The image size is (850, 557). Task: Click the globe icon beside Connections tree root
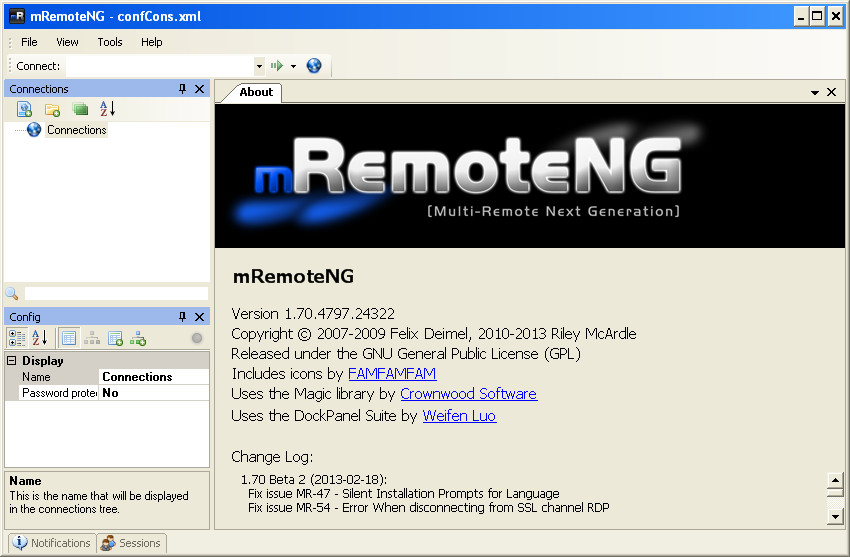click(x=34, y=129)
